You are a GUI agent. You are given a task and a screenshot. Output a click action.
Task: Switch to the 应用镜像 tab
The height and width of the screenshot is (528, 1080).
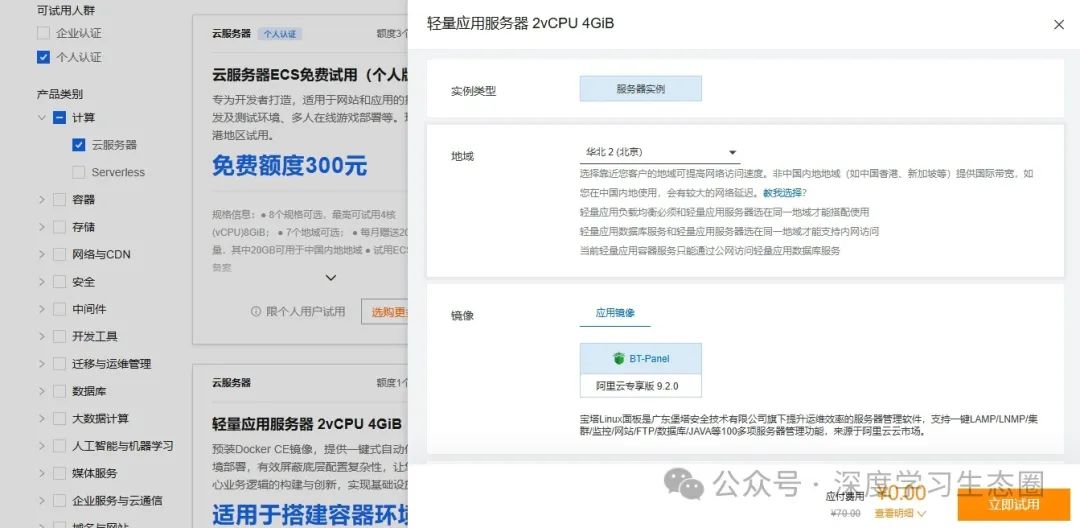pos(615,313)
